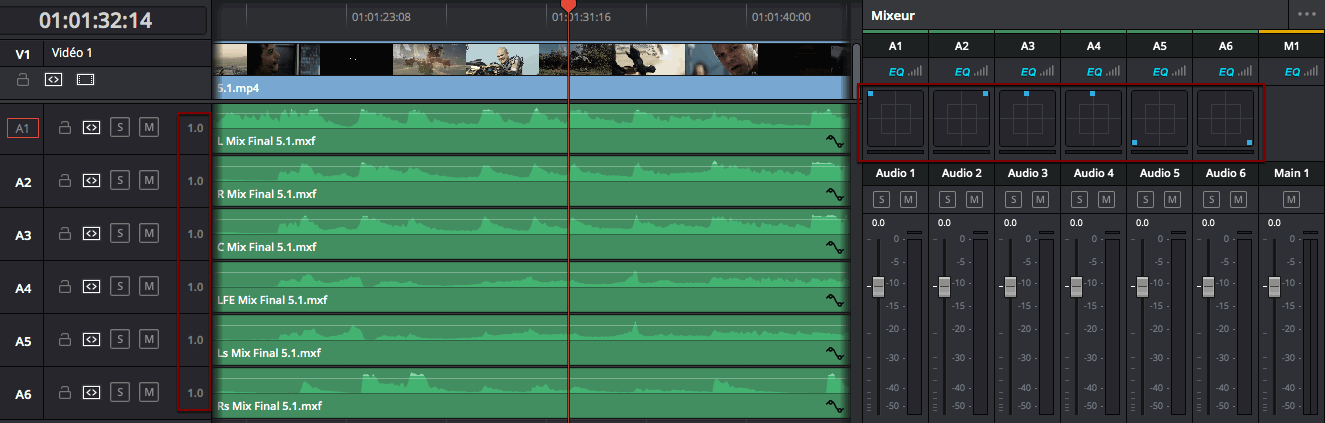Toggle auto track selector on V1
Image resolution: width=1325 pixels, height=423 pixels.
pyautogui.click(x=54, y=78)
